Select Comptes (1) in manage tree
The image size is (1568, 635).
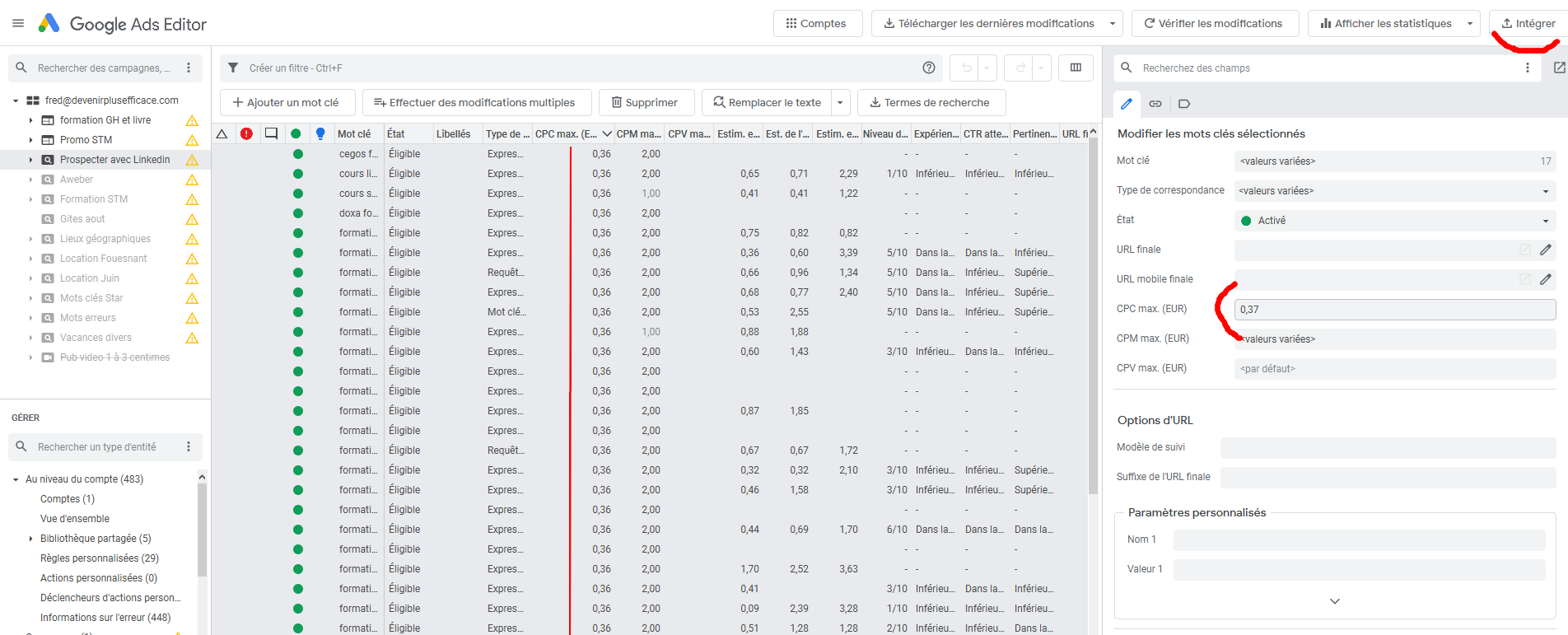coord(68,499)
